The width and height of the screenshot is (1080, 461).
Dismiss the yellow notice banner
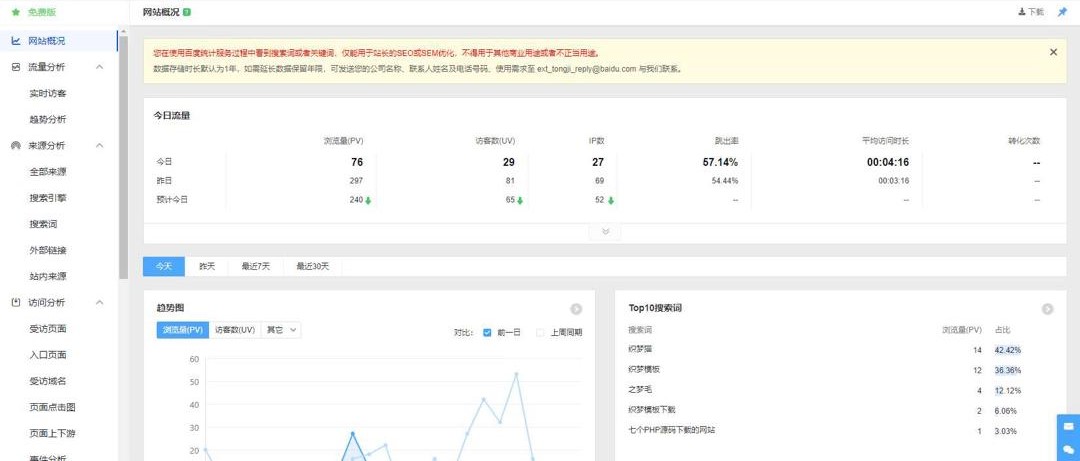tap(1052, 52)
